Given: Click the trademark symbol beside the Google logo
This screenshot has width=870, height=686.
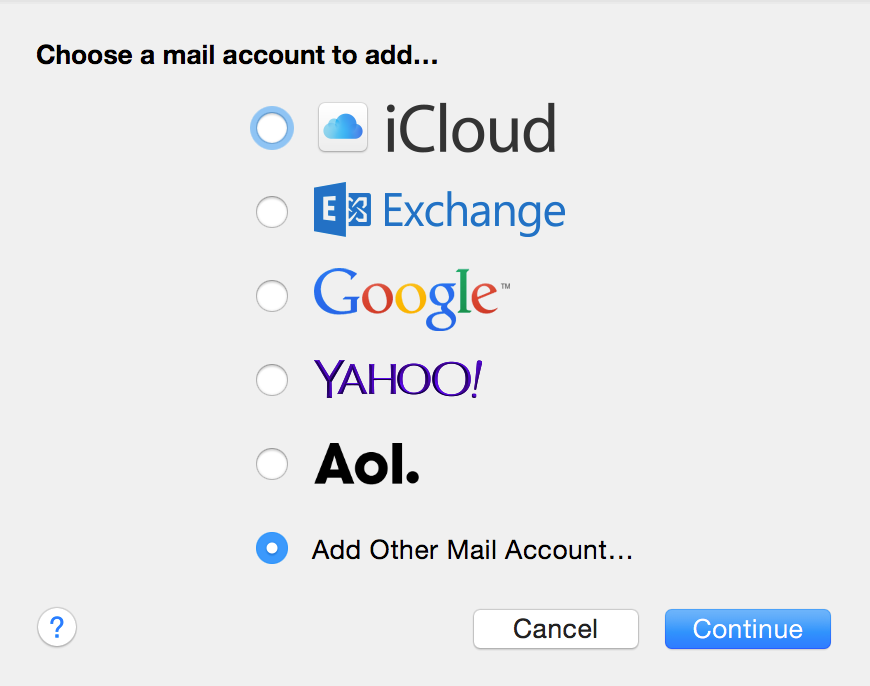Looking at the screenshot, I should [505, 286].
